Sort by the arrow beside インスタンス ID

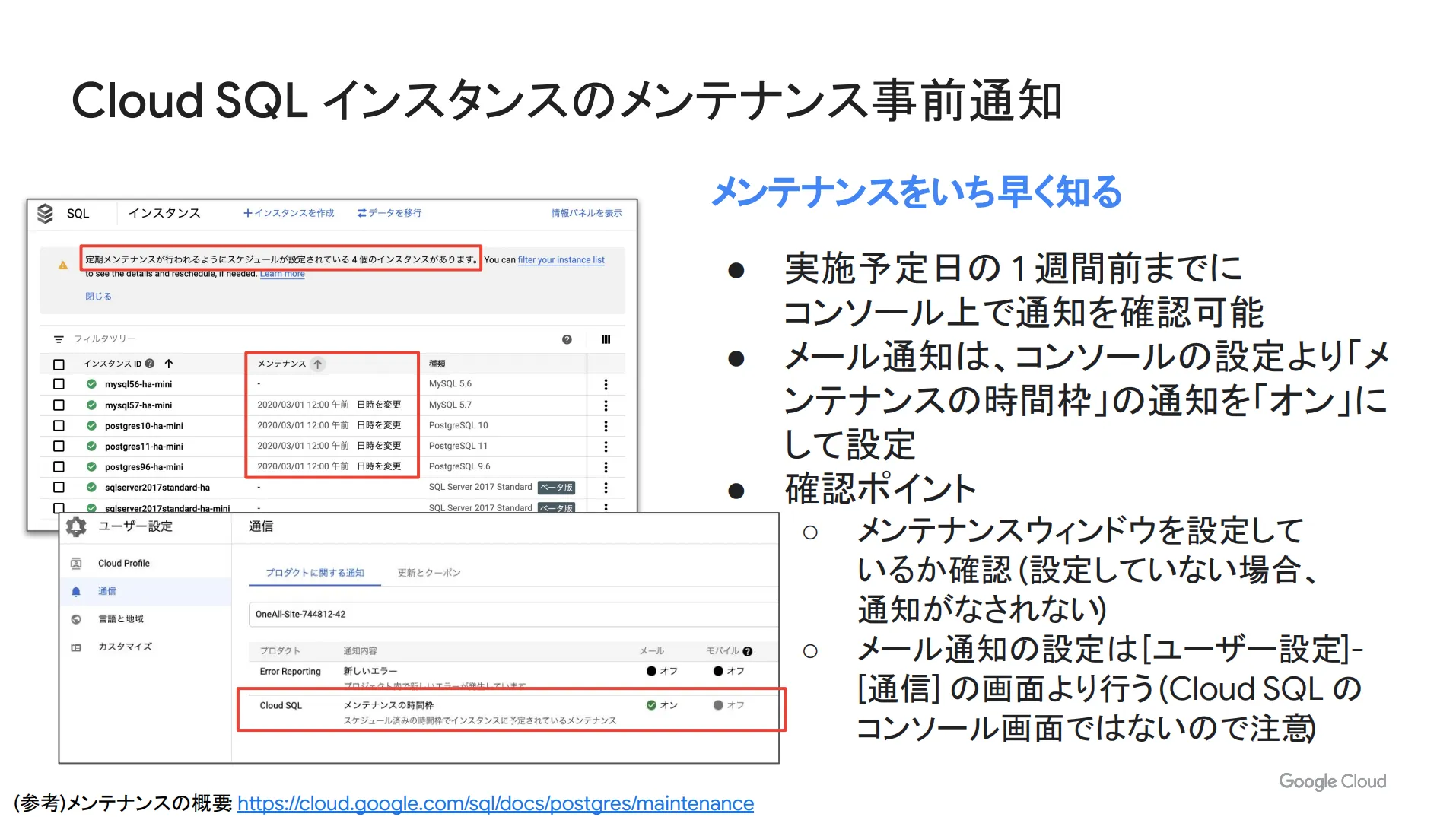[169, 364]
